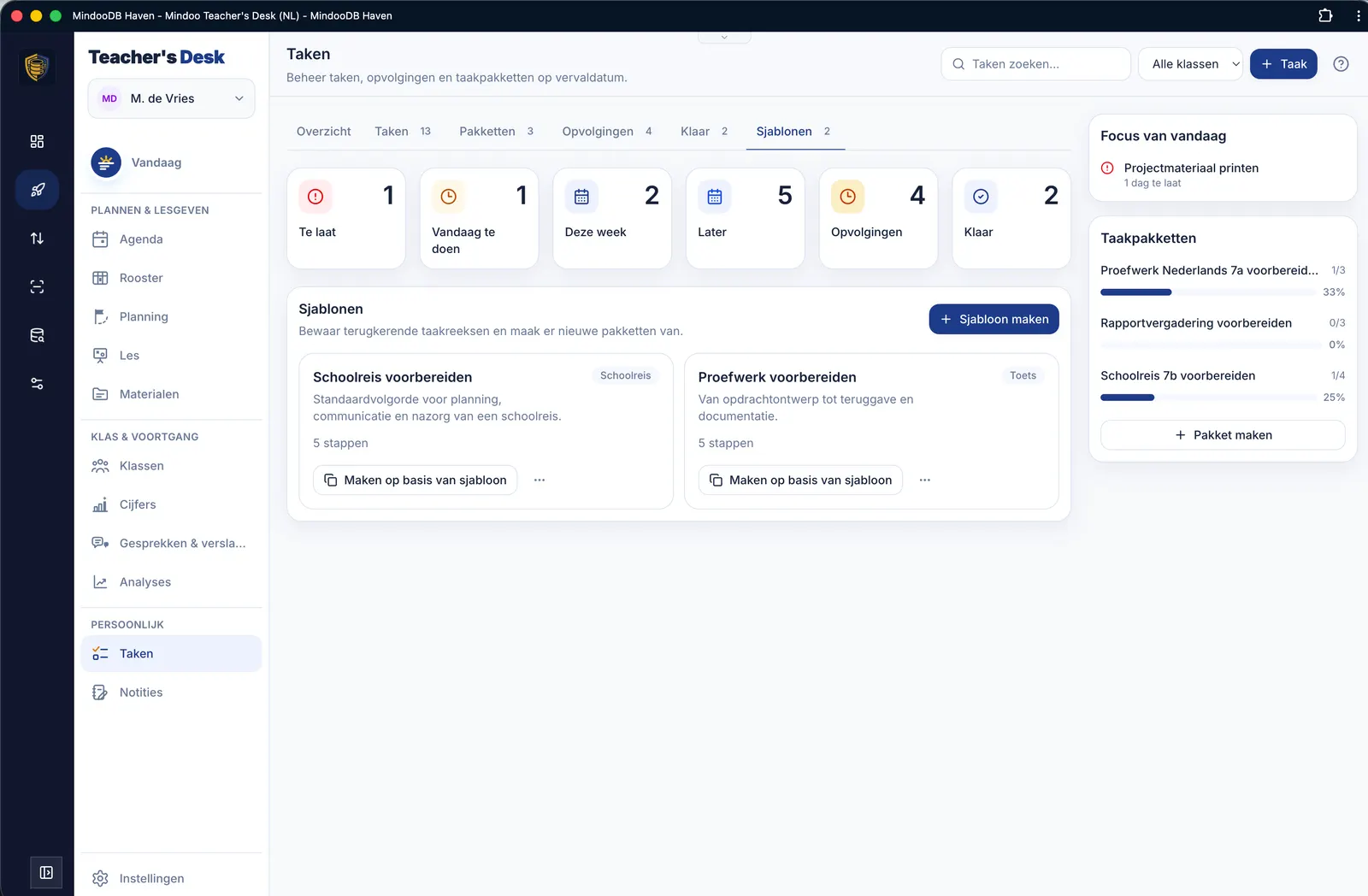The width and height of the screenshot is (1368, 896).
Task: Switch to the Taken tab with 13 items
Action: tap(403, 132)
